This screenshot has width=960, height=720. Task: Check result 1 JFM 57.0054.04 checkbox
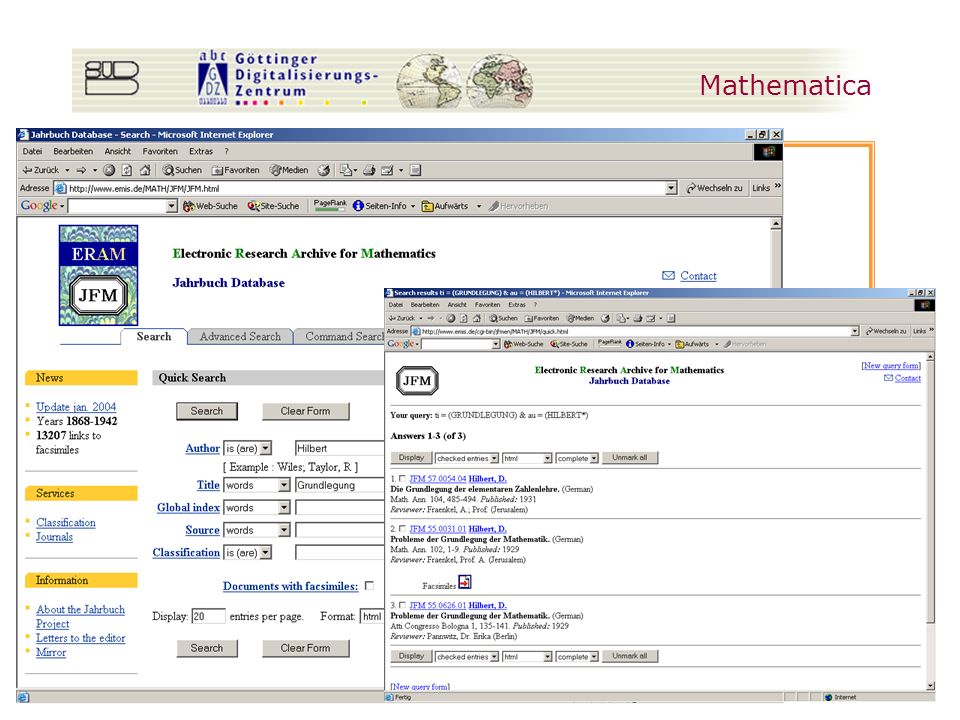[x=402, y=478]
